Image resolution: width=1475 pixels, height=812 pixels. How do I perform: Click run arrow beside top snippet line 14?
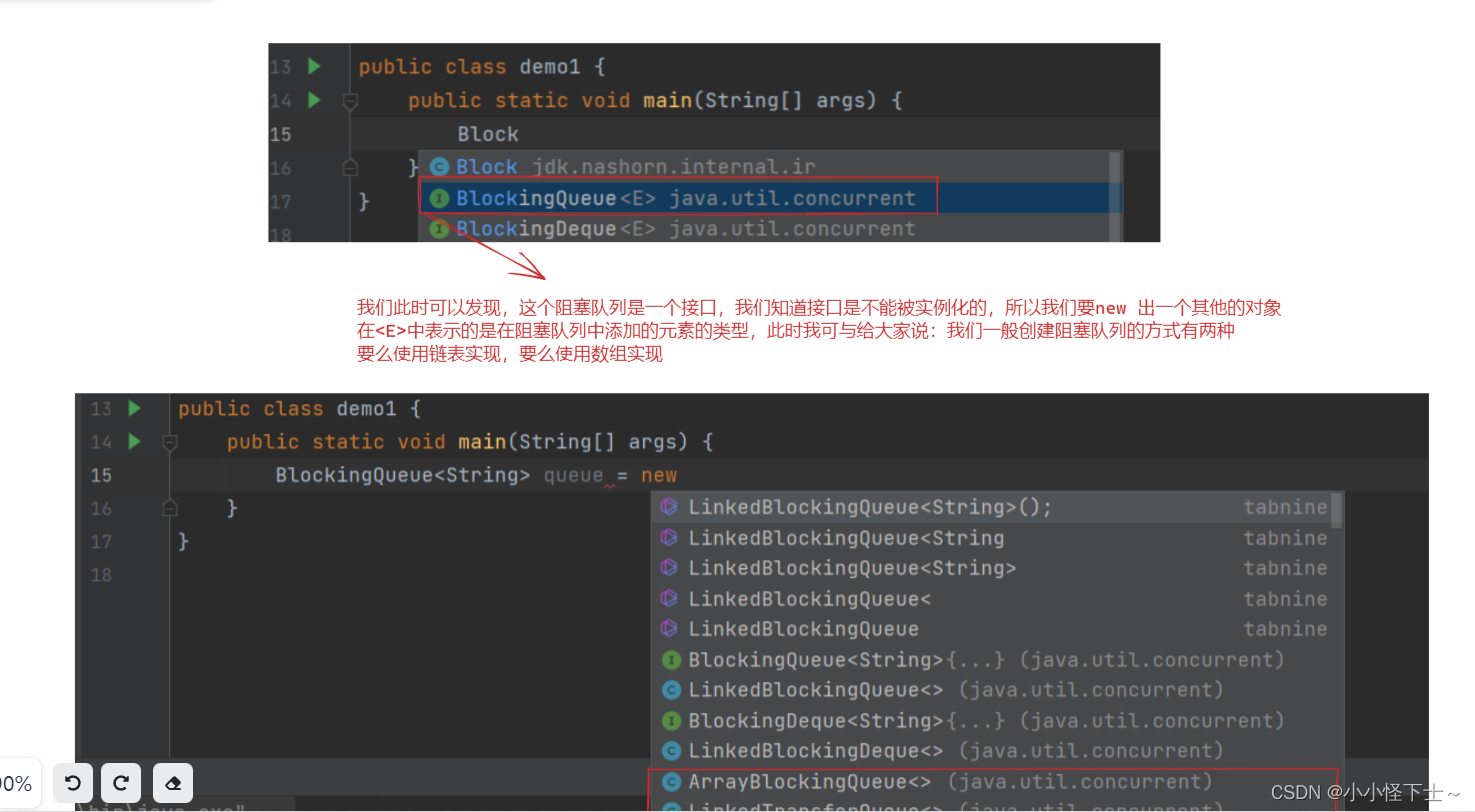(x=314, y=100)
